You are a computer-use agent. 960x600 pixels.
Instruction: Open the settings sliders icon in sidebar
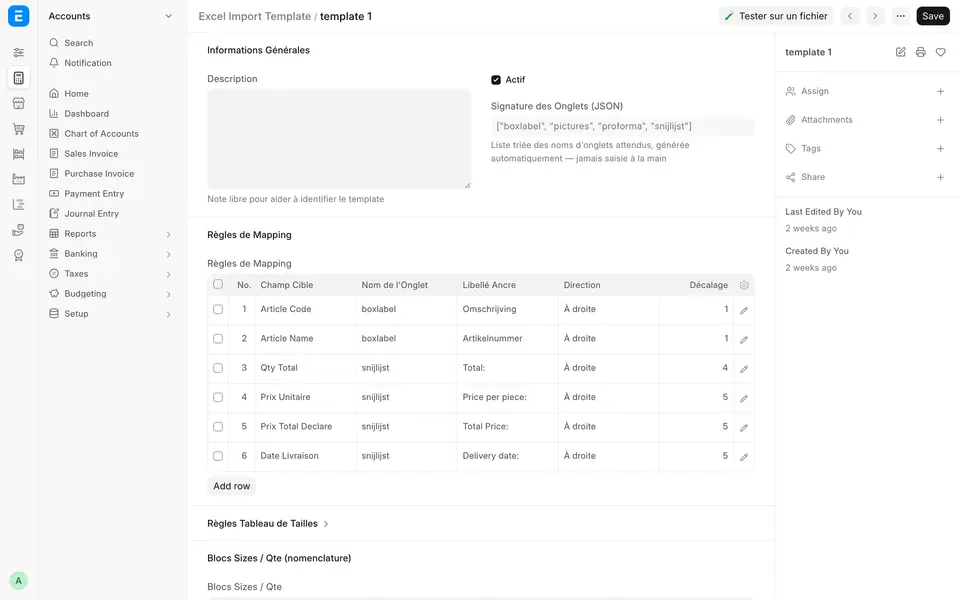pyautogui.click(x=18, y=53)
